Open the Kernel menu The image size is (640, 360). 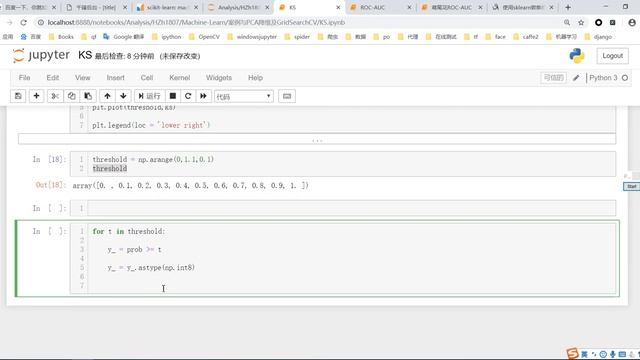(180, 78)
